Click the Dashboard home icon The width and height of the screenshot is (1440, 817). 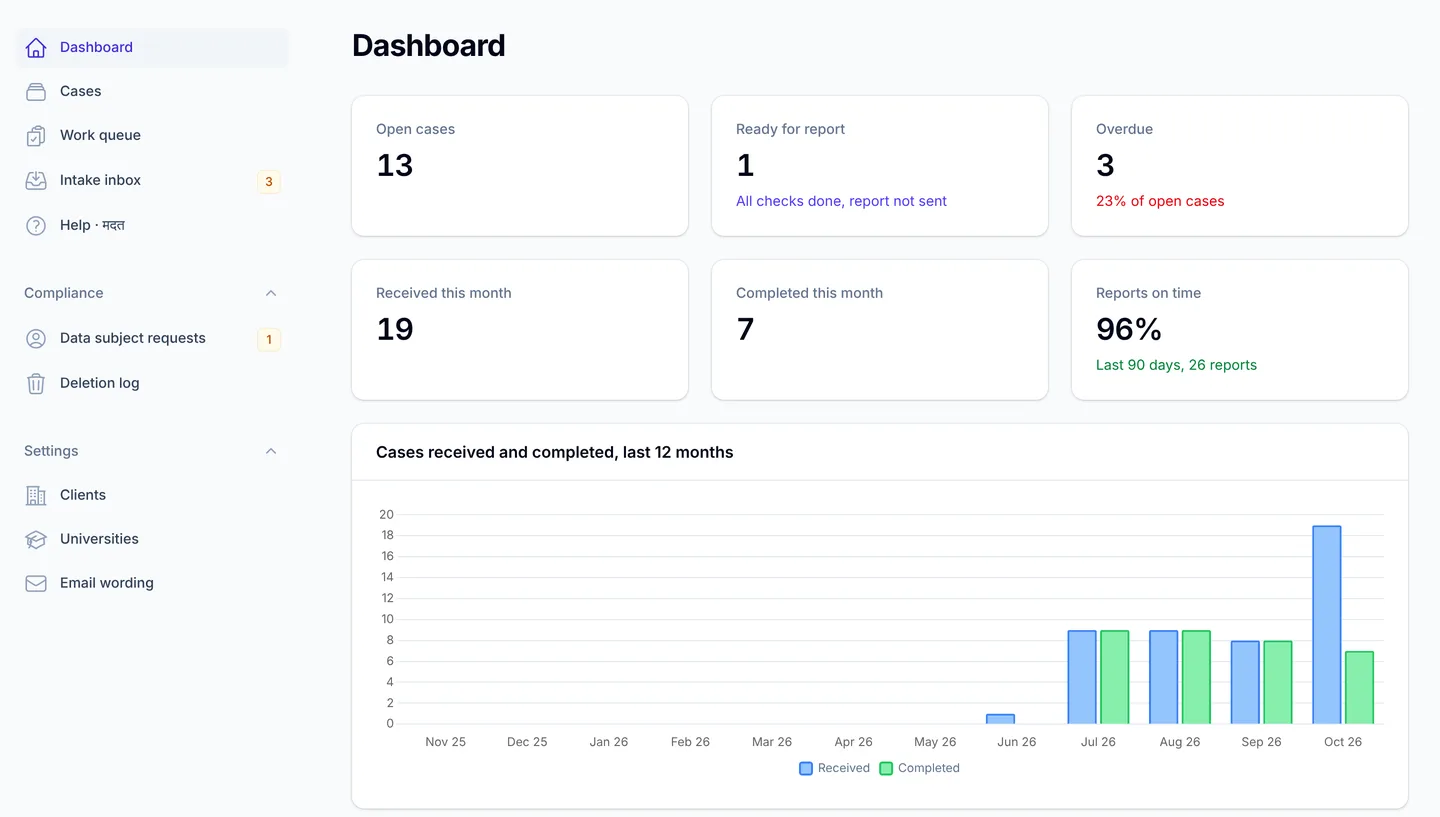click(x=36, y=47)
